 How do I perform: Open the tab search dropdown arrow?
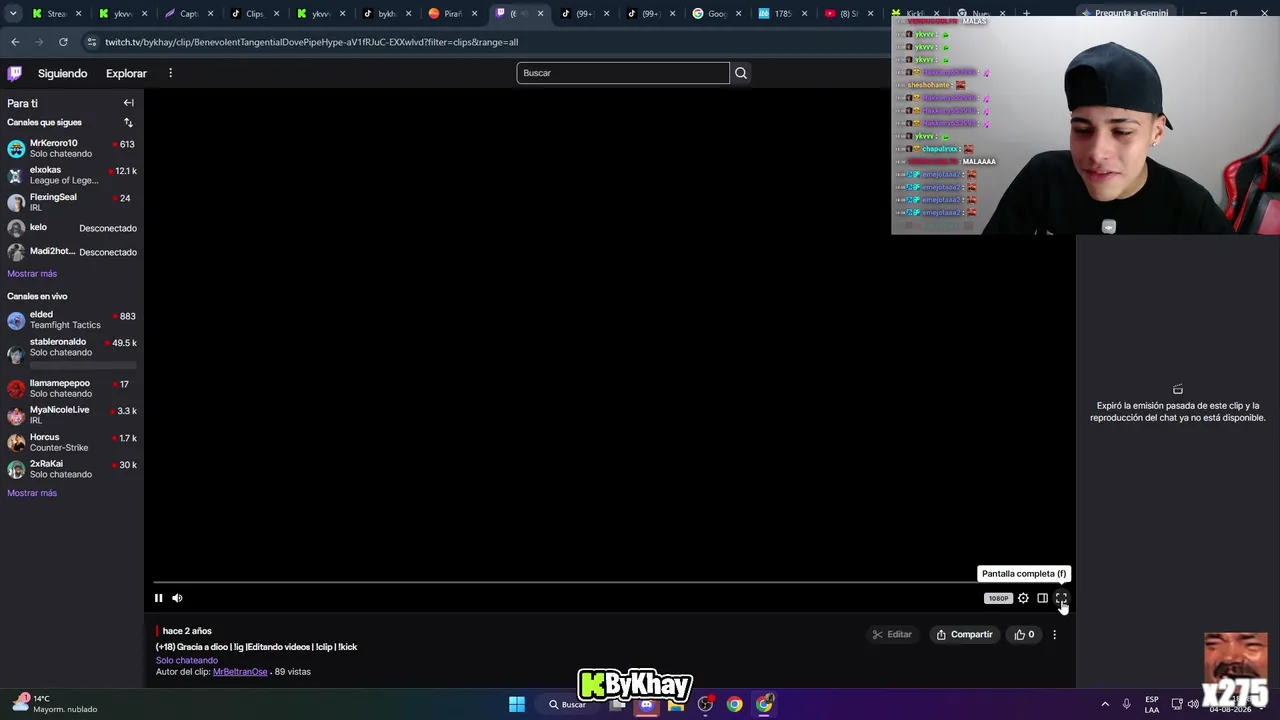click(14, 14)
